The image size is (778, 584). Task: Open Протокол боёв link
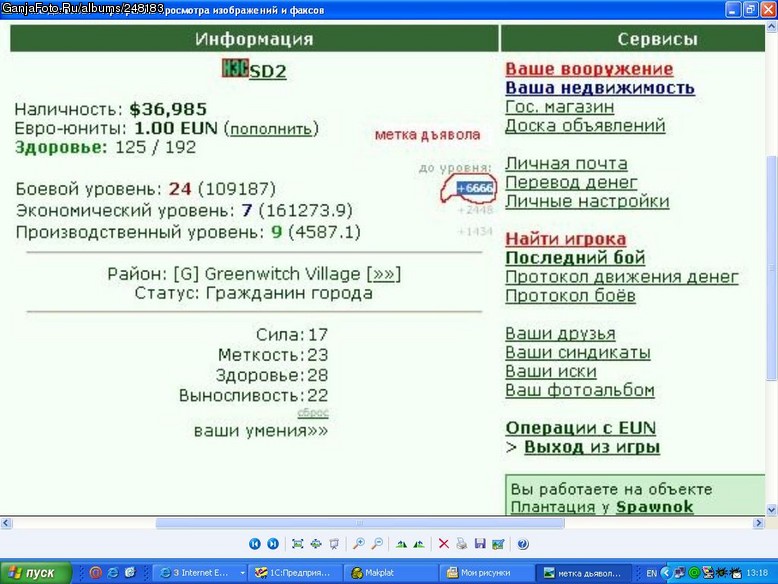[x=570, y=296]
